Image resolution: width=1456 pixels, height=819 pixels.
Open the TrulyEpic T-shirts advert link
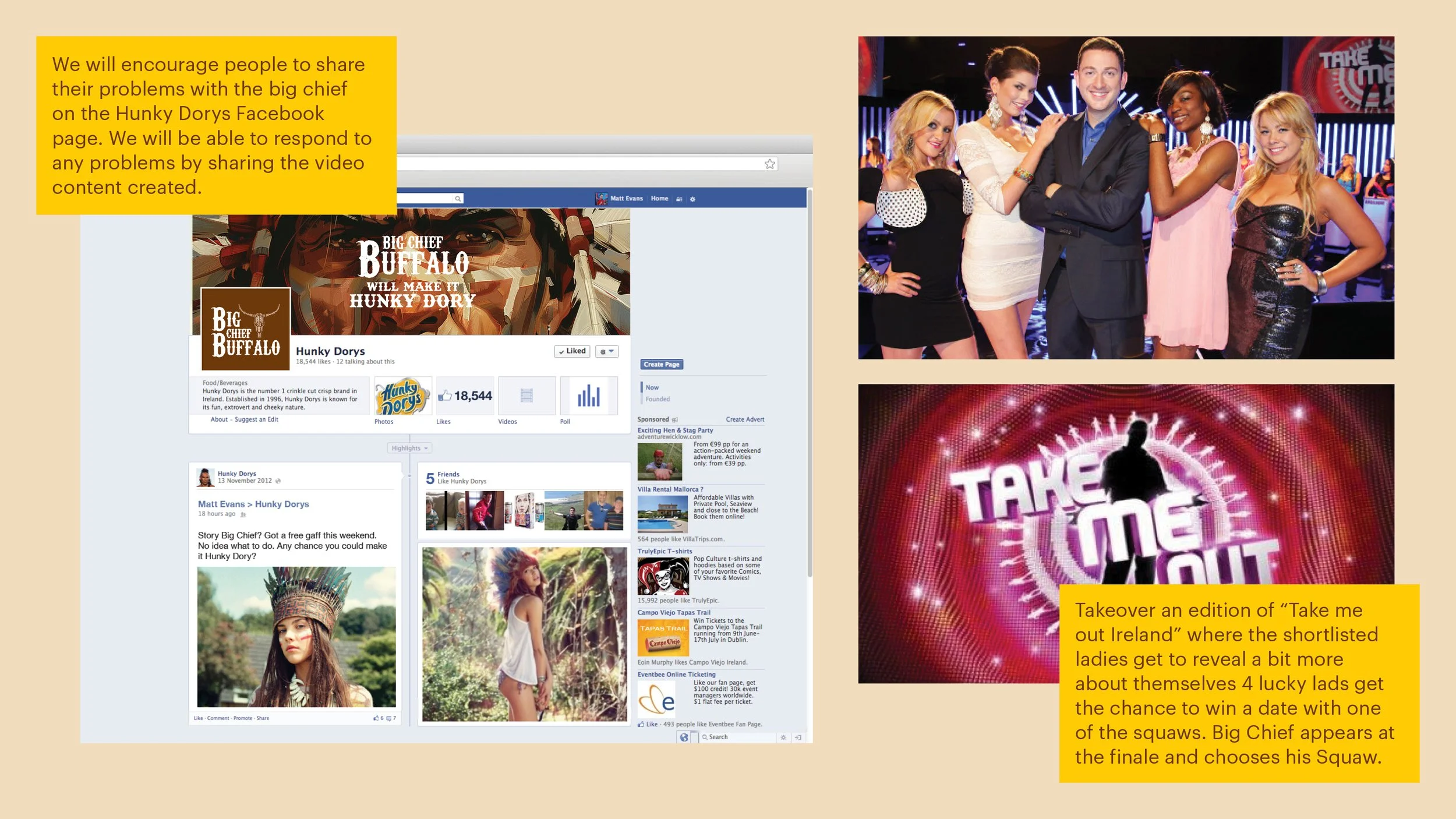coord(665,551)
